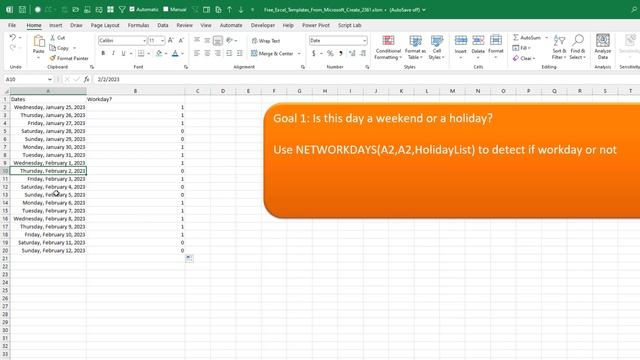The width and height of the screenshot is (640, 360).
Task: Open the File menu
Action: point(12,25)
